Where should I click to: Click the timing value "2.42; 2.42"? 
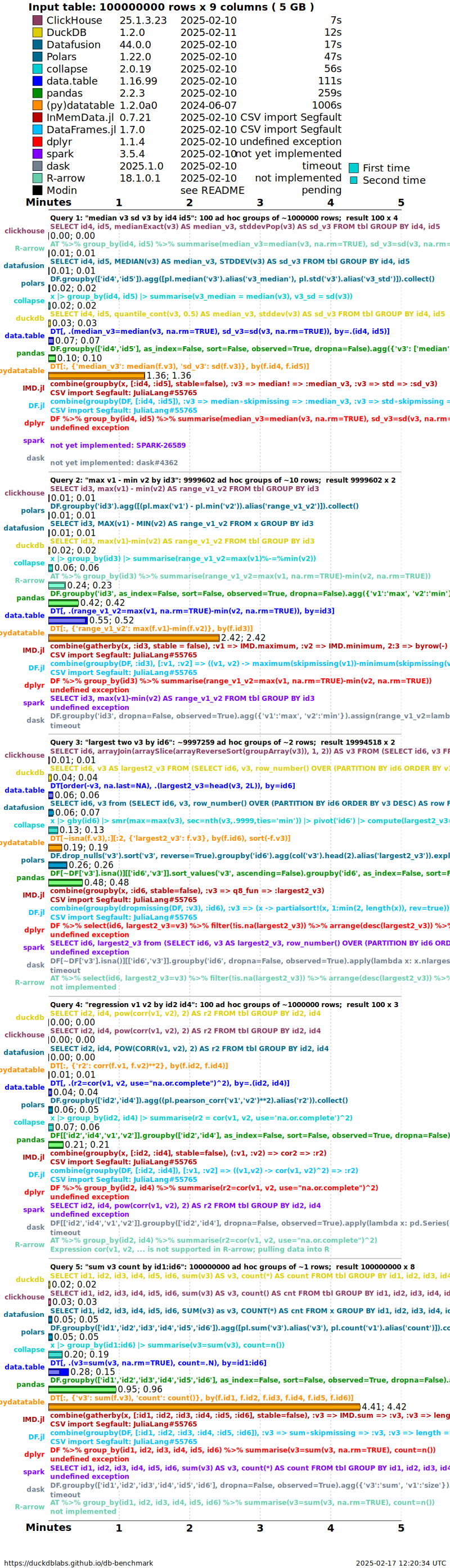coord(244,638)
